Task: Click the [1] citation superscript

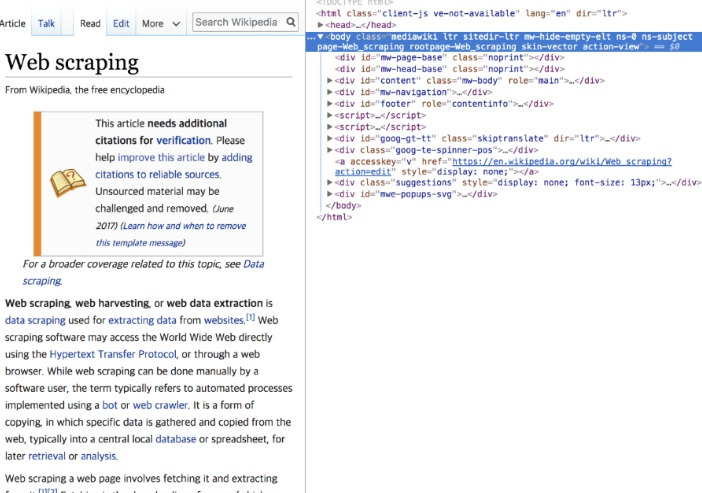Action: coord(250,317)
